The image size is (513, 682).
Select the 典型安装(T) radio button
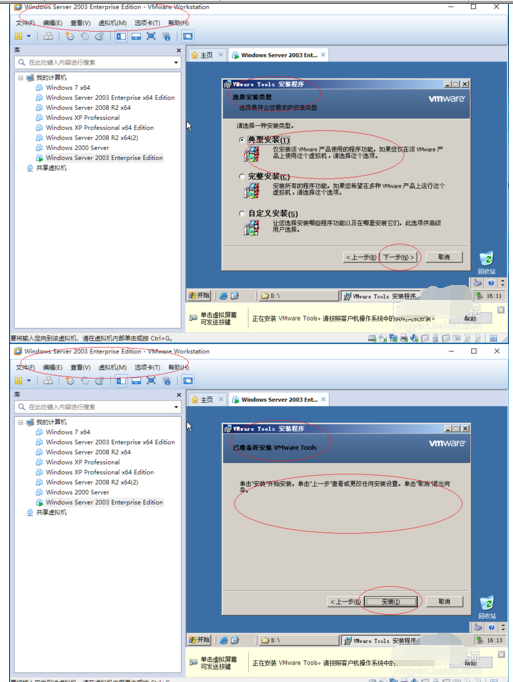pos(241,140)
